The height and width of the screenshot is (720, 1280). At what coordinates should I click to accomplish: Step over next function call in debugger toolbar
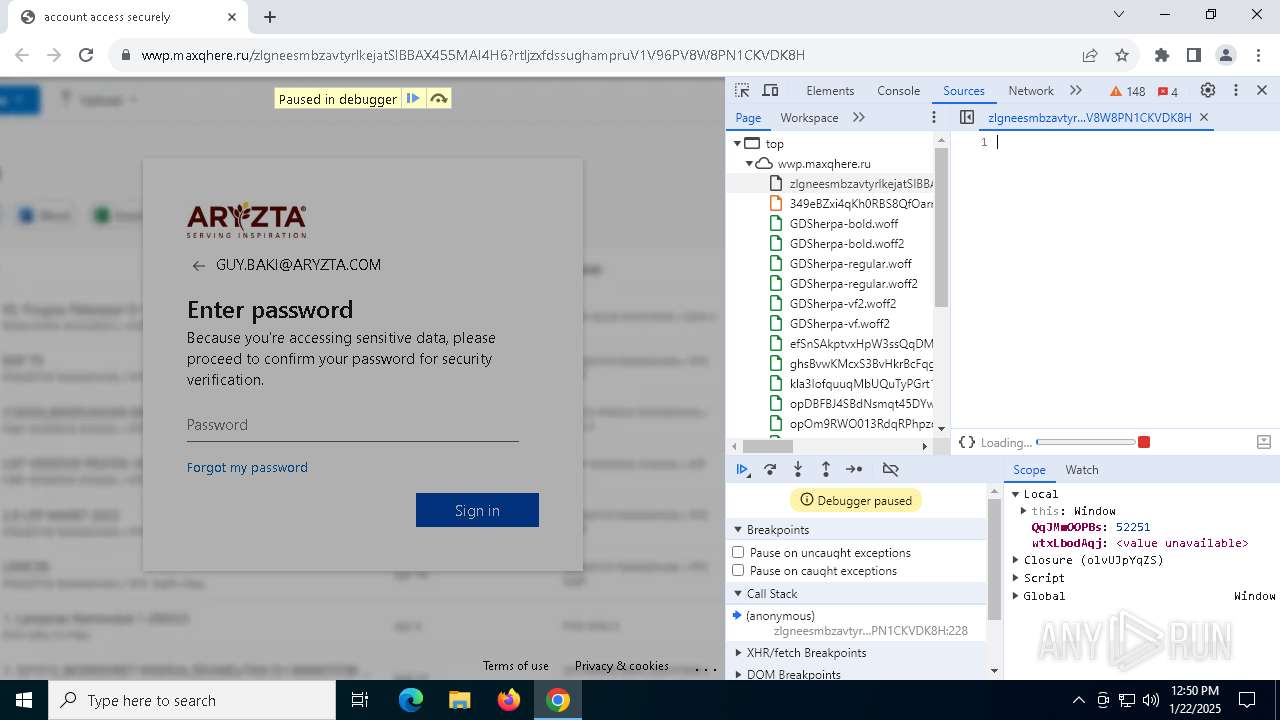coord(770,469)
